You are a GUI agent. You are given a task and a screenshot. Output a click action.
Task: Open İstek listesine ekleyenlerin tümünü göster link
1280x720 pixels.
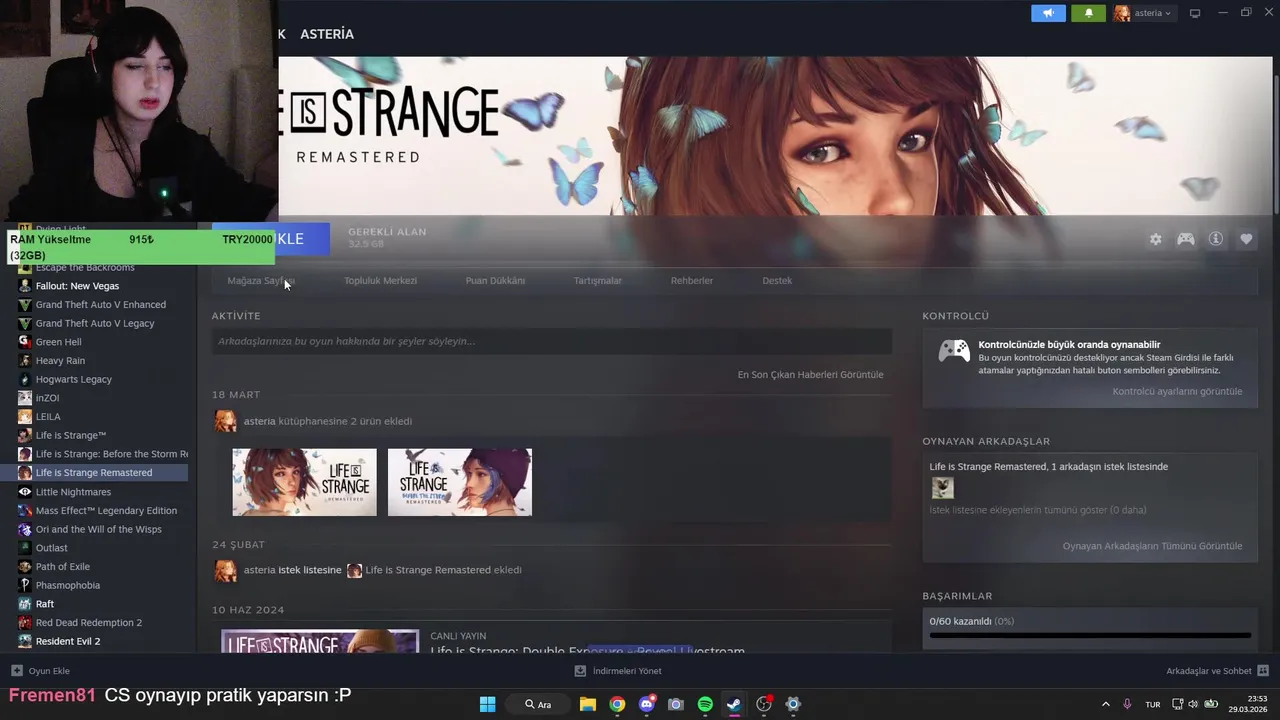(x=1038, y=510)
